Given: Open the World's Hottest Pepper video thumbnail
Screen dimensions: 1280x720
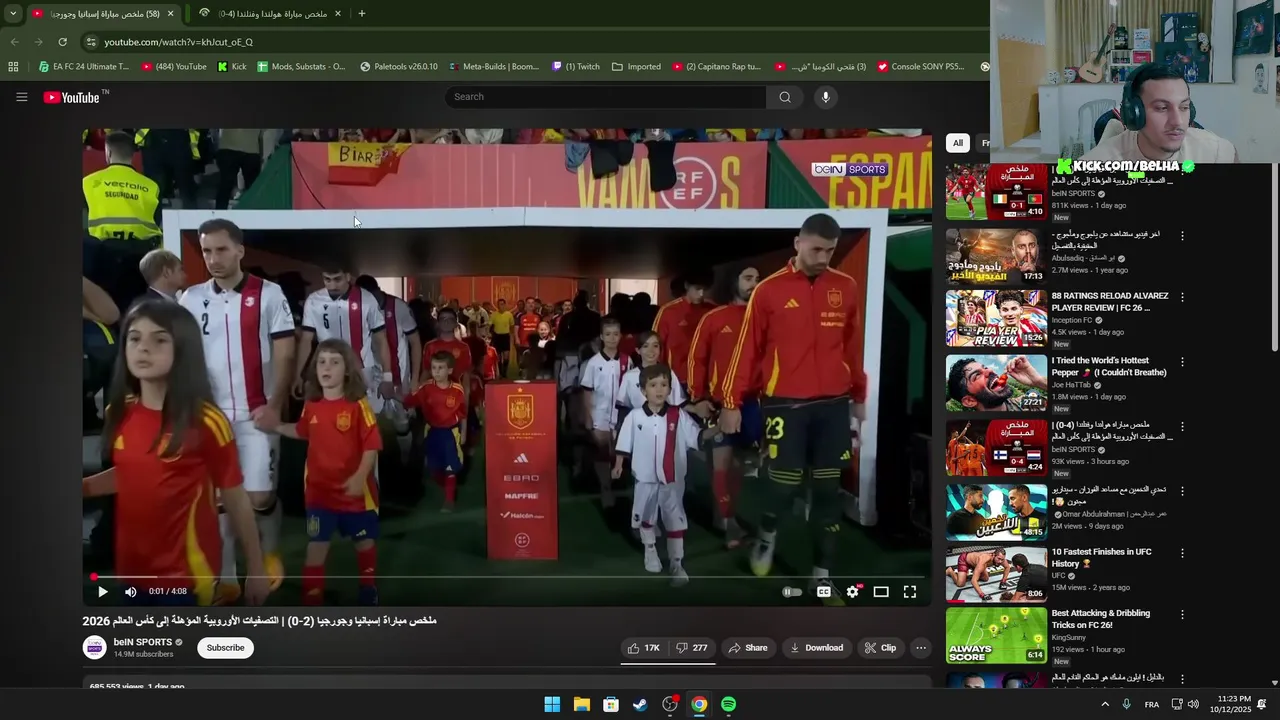Looking at the screenshot, I should click(x=996, y=383).
